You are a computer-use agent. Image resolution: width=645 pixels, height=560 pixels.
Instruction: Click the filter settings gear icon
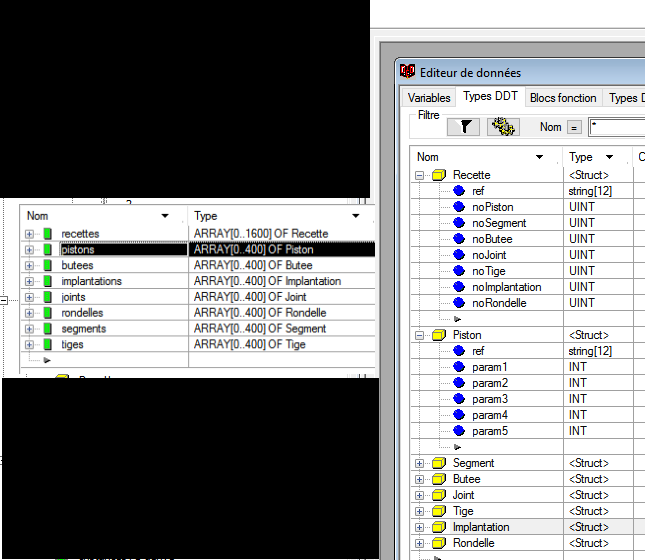click(503, 127)
